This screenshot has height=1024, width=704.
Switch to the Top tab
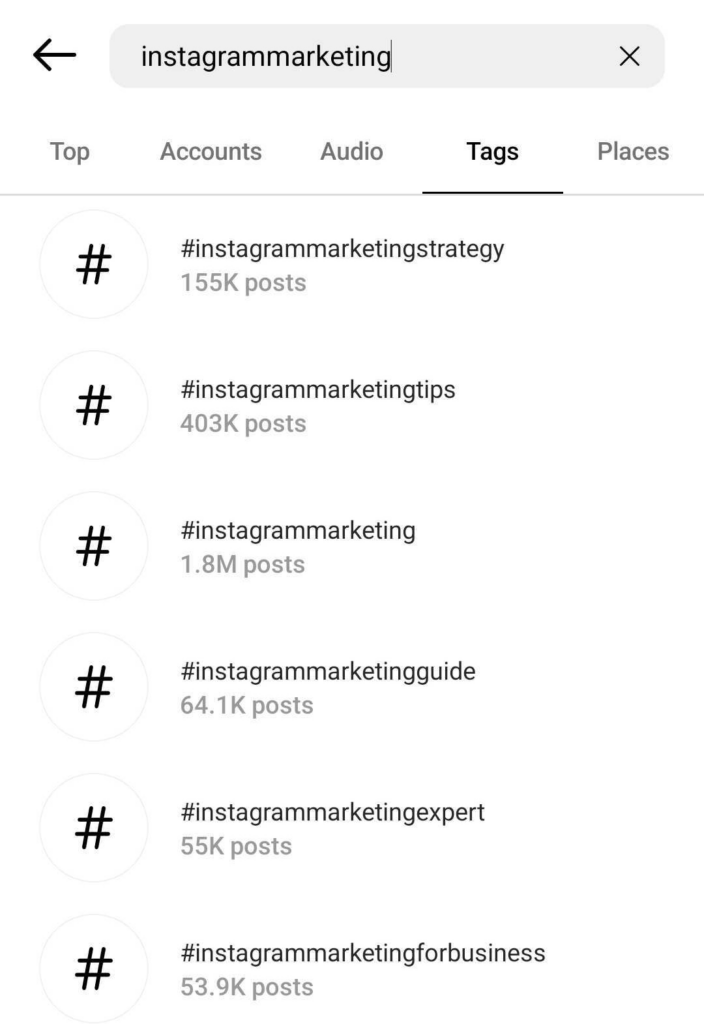coord(68,151)
